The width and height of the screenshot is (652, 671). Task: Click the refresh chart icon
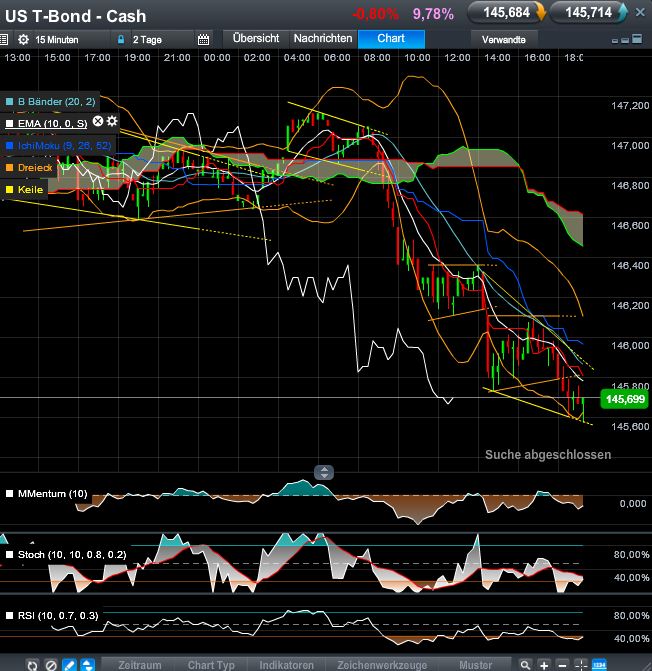click(x=33, y=665)
